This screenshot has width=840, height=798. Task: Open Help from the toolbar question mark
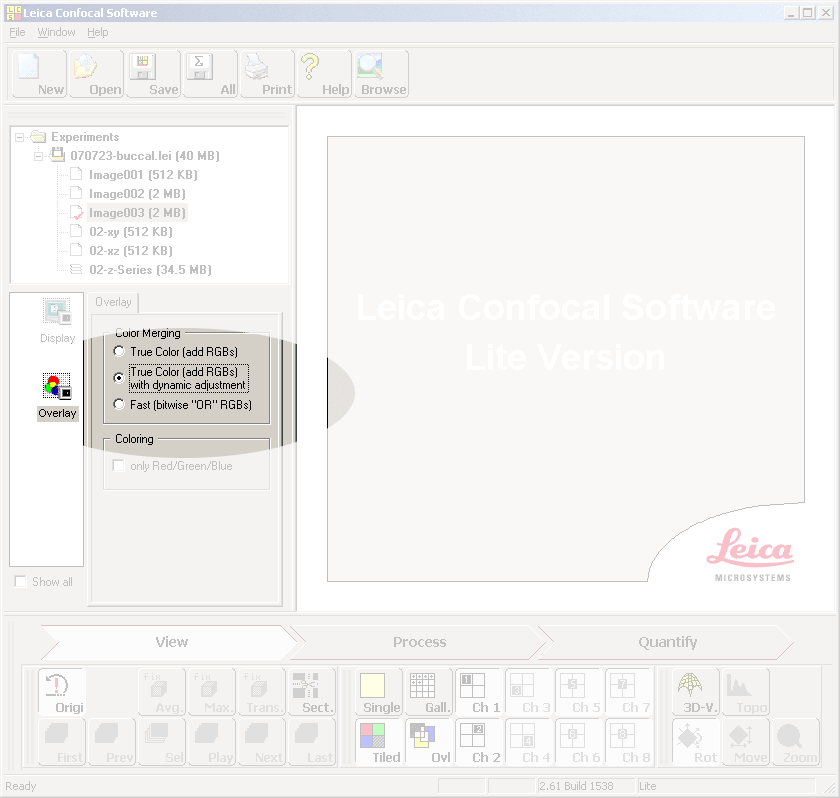point(324,74)
